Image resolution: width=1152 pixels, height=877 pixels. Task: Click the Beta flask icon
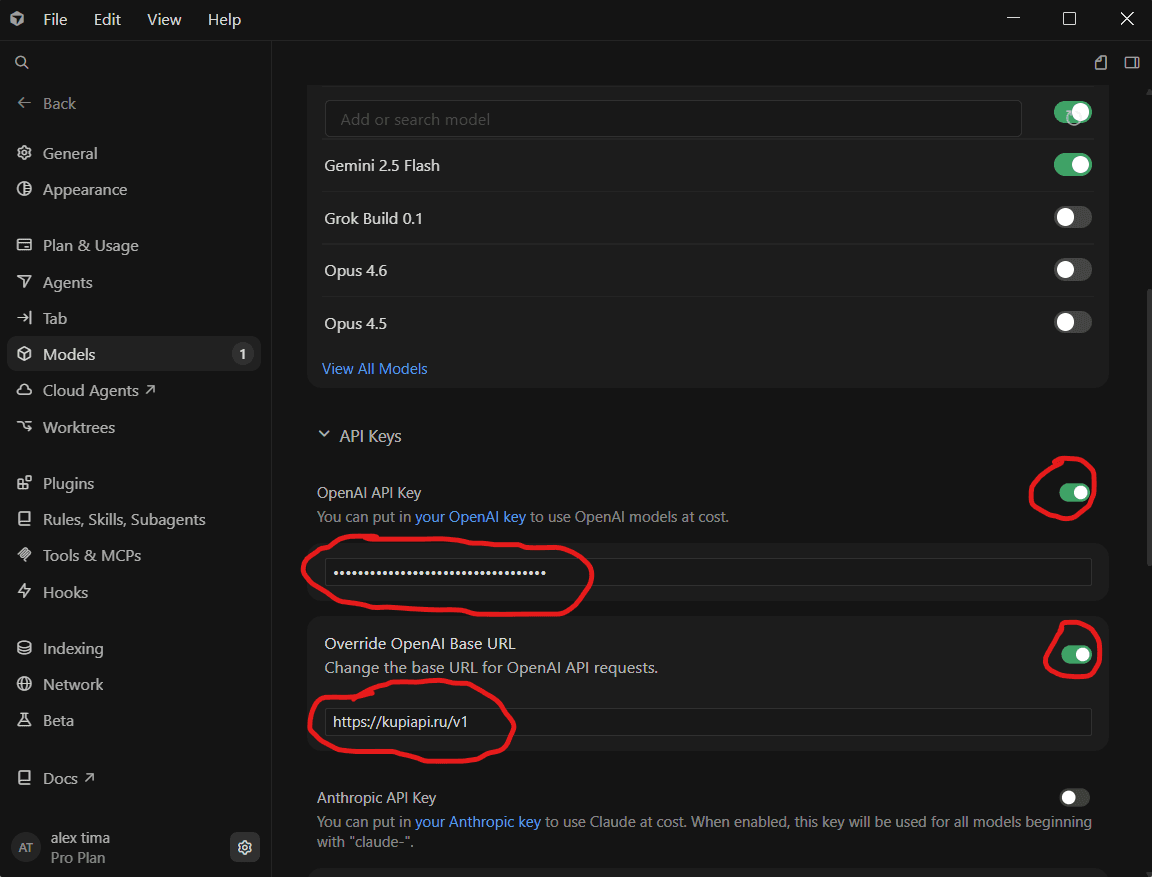[24, 720]
